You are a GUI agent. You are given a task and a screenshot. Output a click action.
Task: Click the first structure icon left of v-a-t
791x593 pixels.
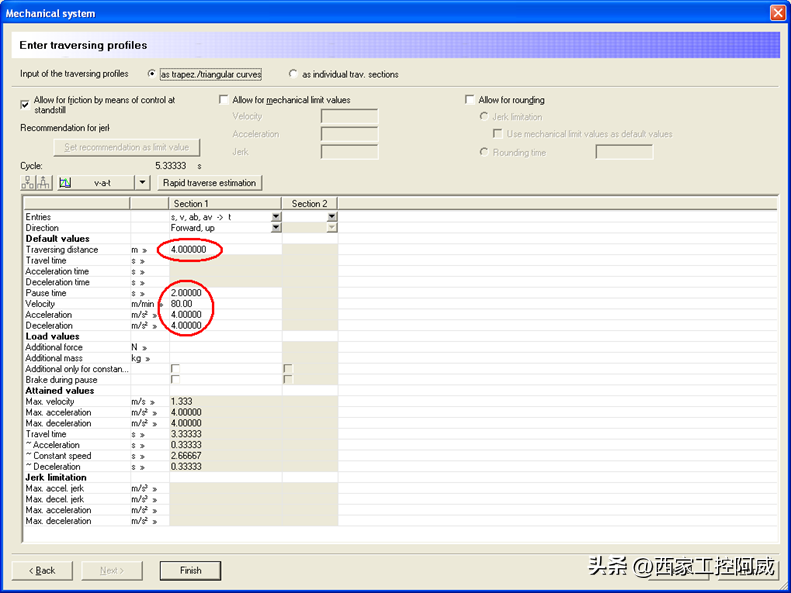pyautogui.click(x=28, y=183)
